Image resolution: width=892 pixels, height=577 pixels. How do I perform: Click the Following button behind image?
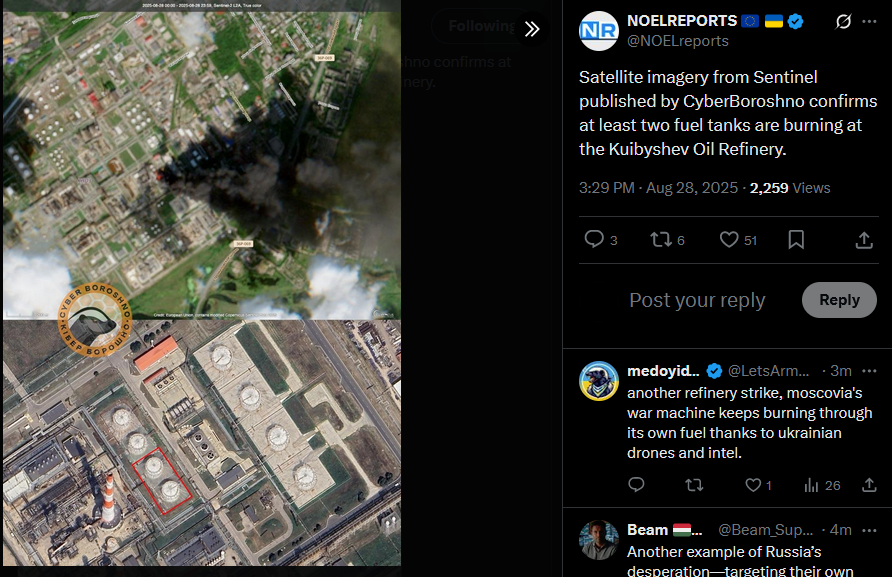[481, 26]
